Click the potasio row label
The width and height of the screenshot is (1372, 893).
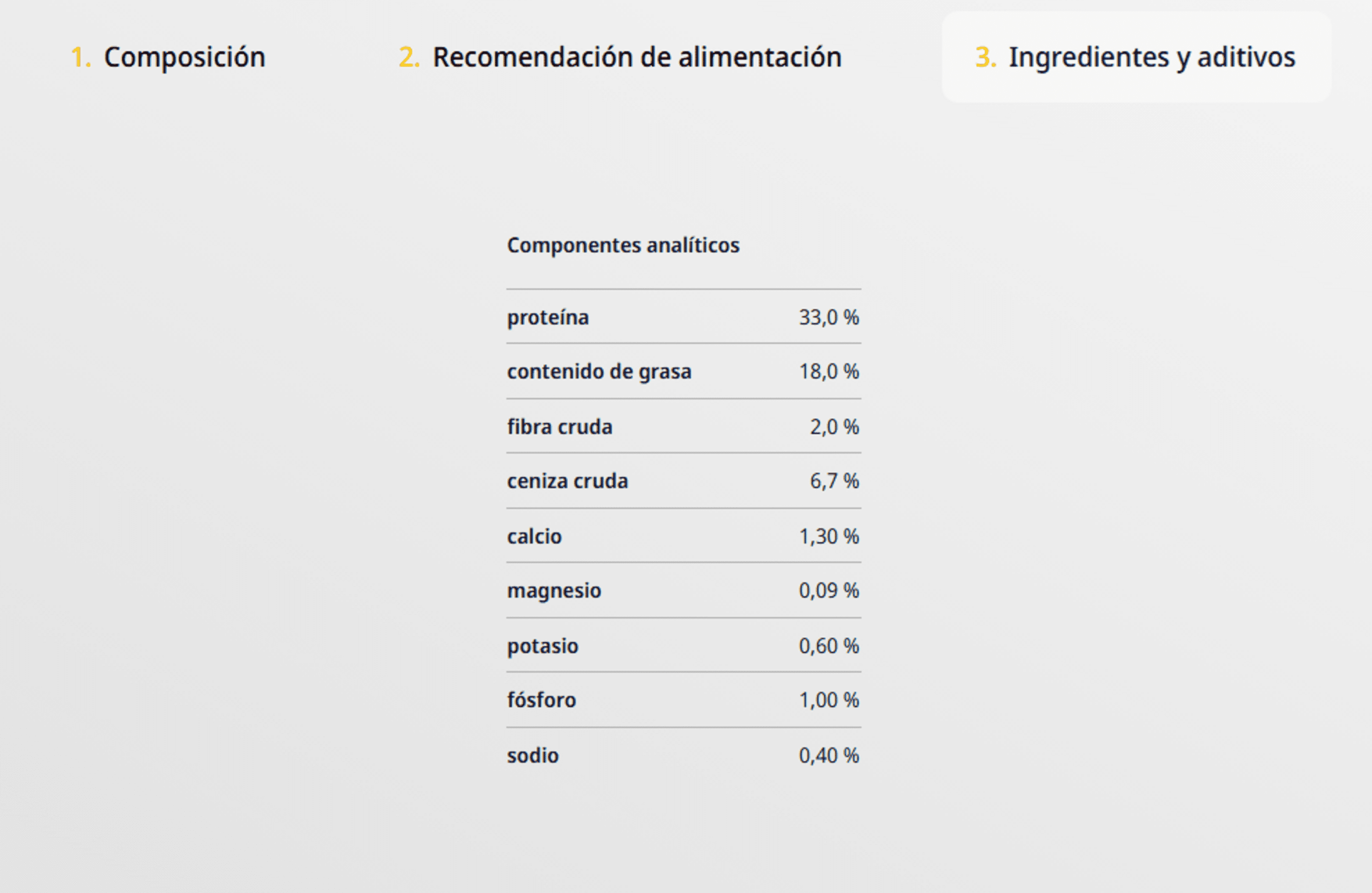[x=542, y=646]
